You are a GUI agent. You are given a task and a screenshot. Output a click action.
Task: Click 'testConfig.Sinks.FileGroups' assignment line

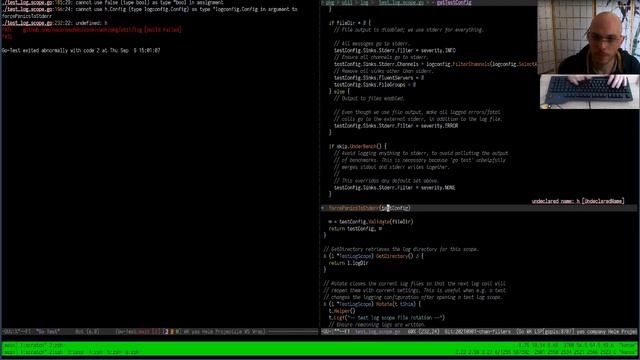pos(375,85)
